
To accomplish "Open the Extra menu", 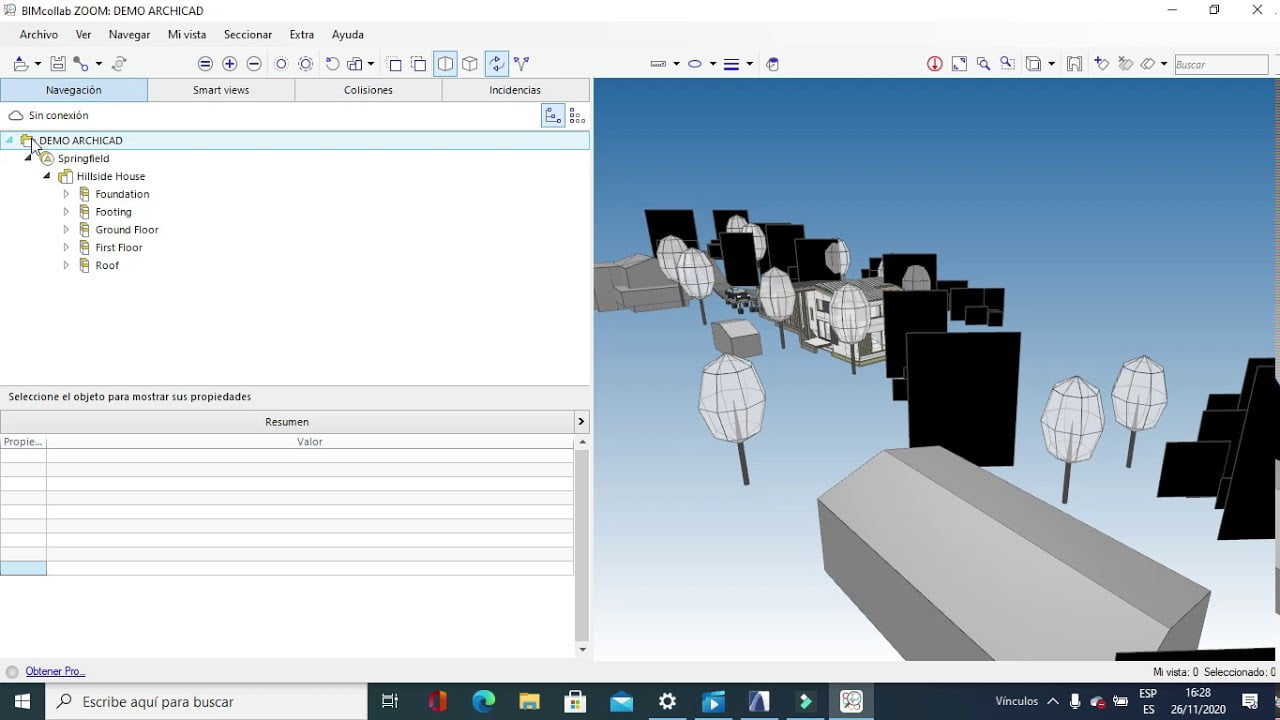I will [301, 34].
